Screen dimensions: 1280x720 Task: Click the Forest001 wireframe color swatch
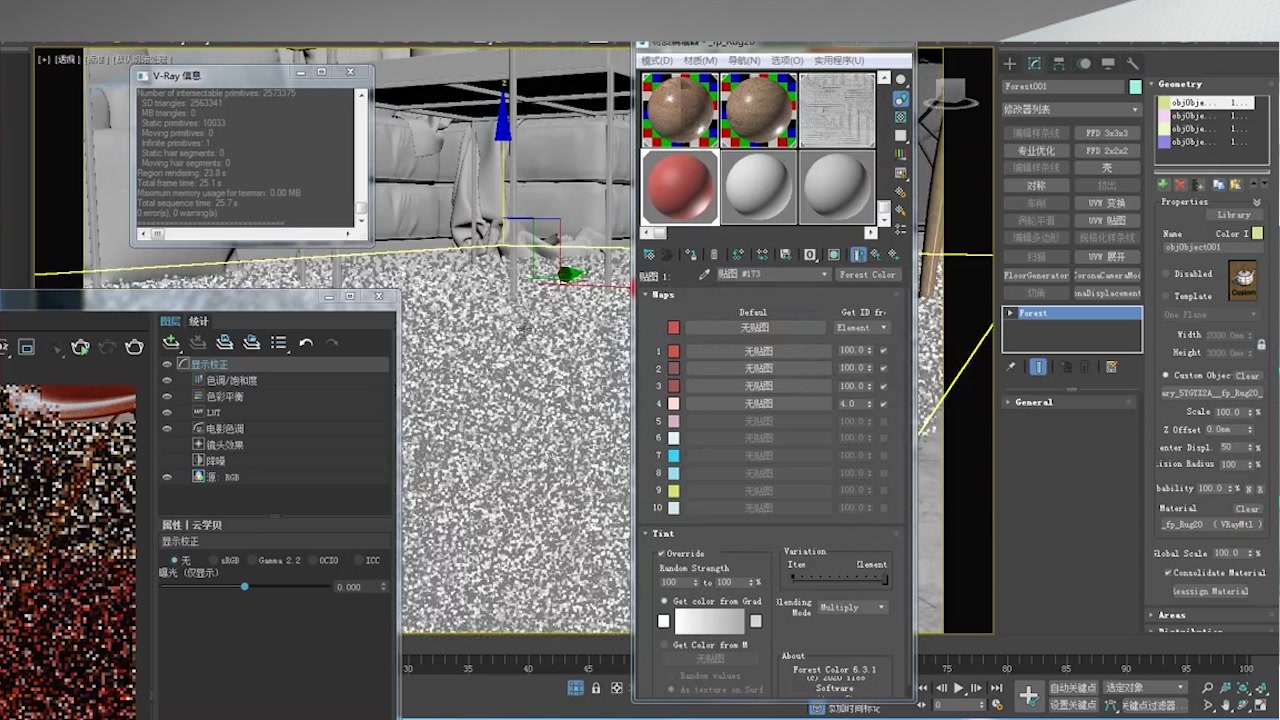1135,86
